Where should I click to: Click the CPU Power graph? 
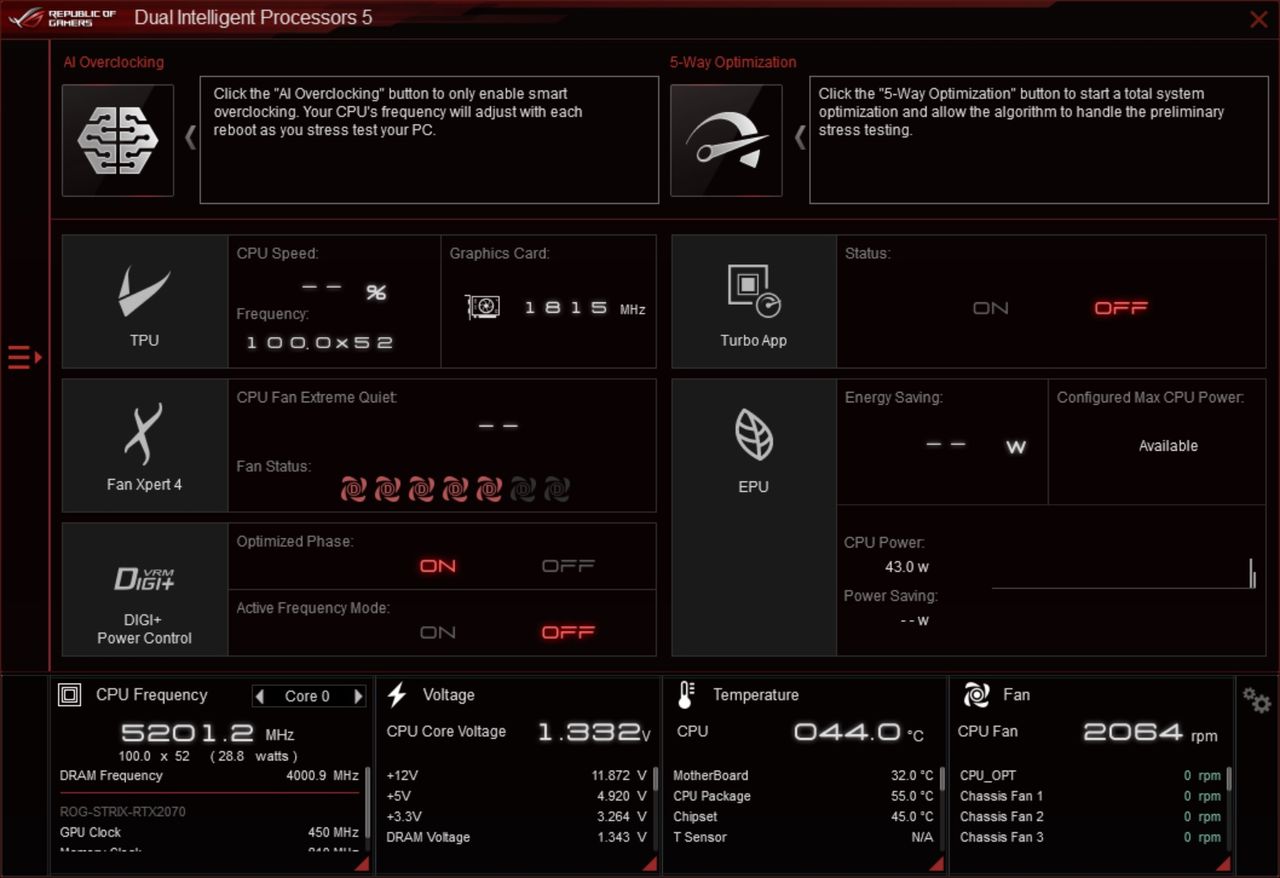point(1124,574)
